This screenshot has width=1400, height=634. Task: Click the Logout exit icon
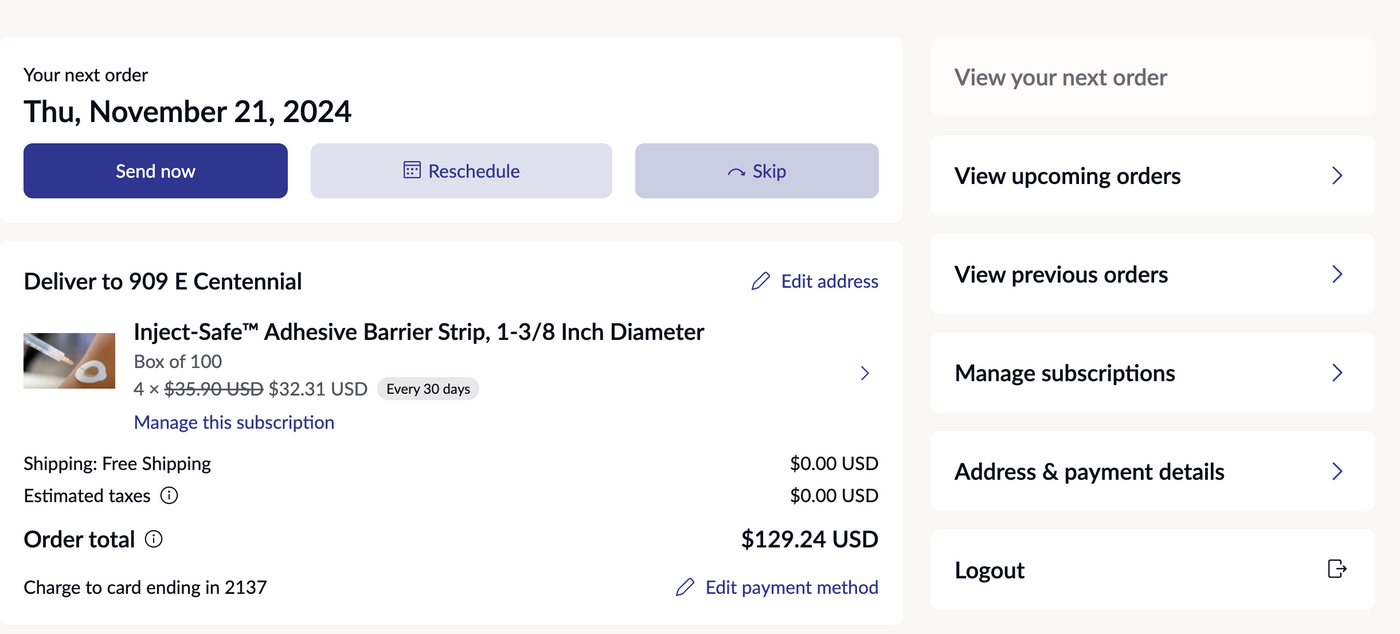[x=1337, y=569]
